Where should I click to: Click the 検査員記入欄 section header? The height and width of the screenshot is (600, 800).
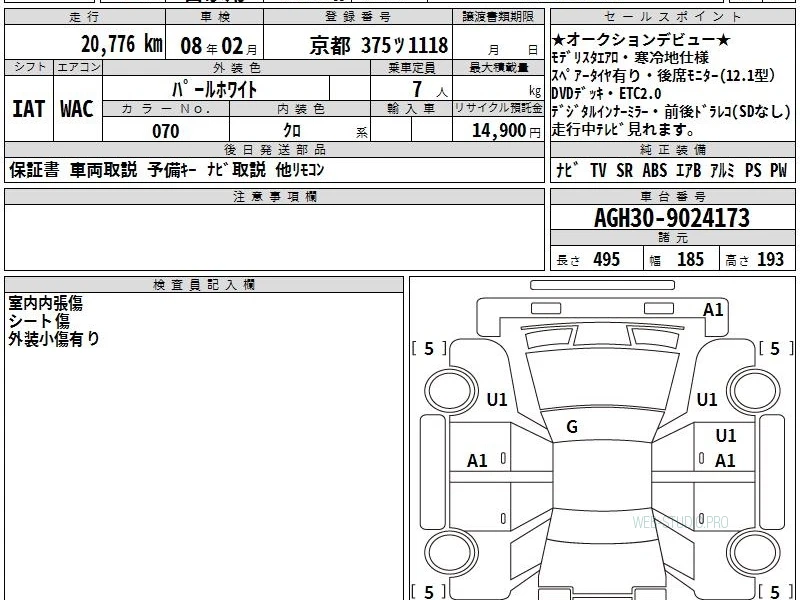click(204, 285)
